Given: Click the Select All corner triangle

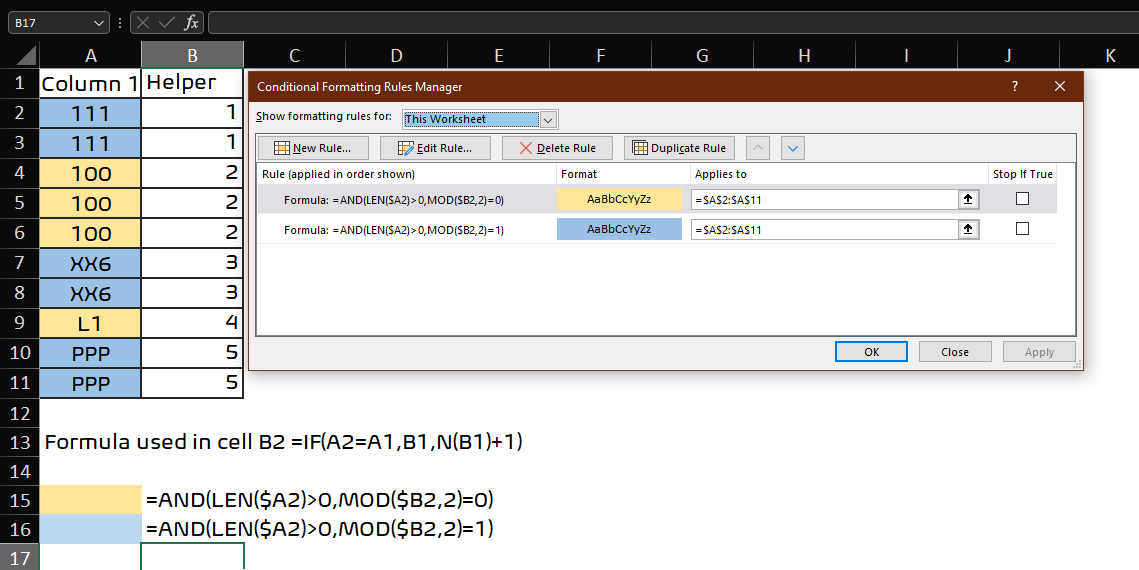Looking at the screenshot, I should 26,55.
